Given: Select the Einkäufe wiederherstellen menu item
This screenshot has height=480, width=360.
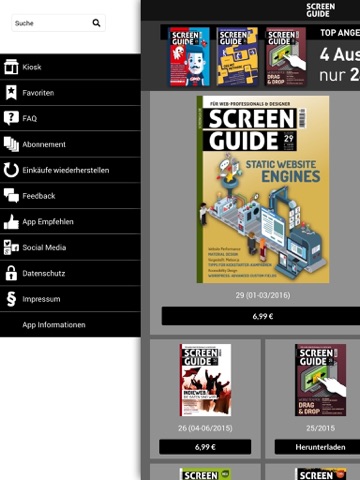Looking at the screenshot, I should (x=70, y=170).
